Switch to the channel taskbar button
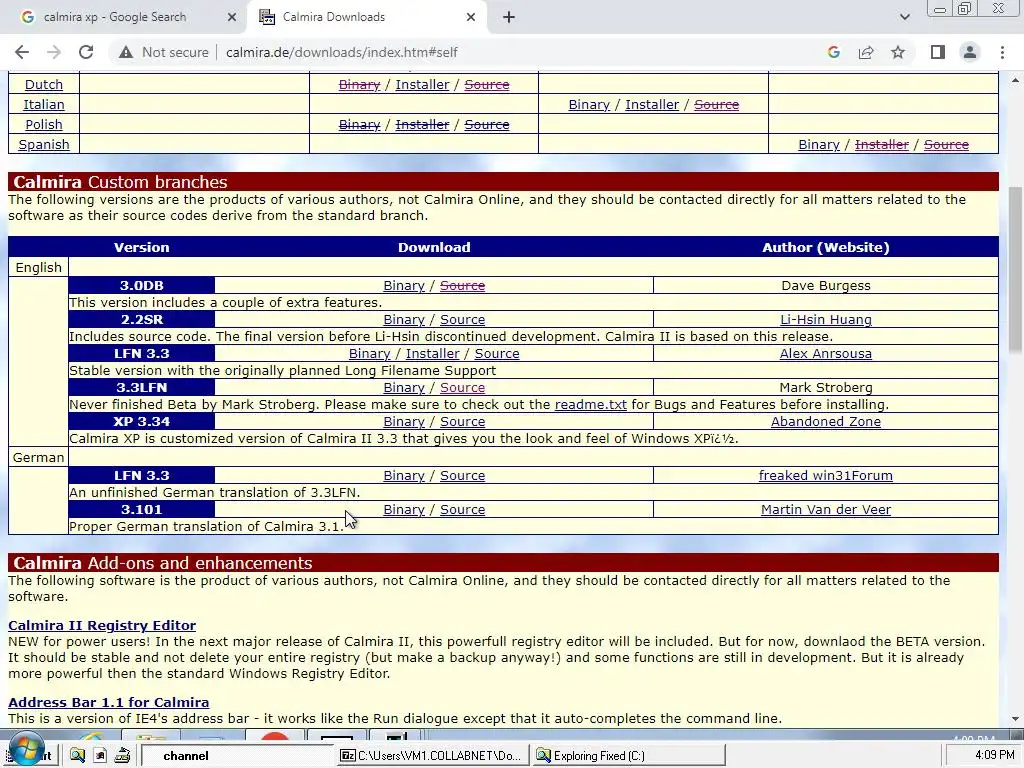 236,756
